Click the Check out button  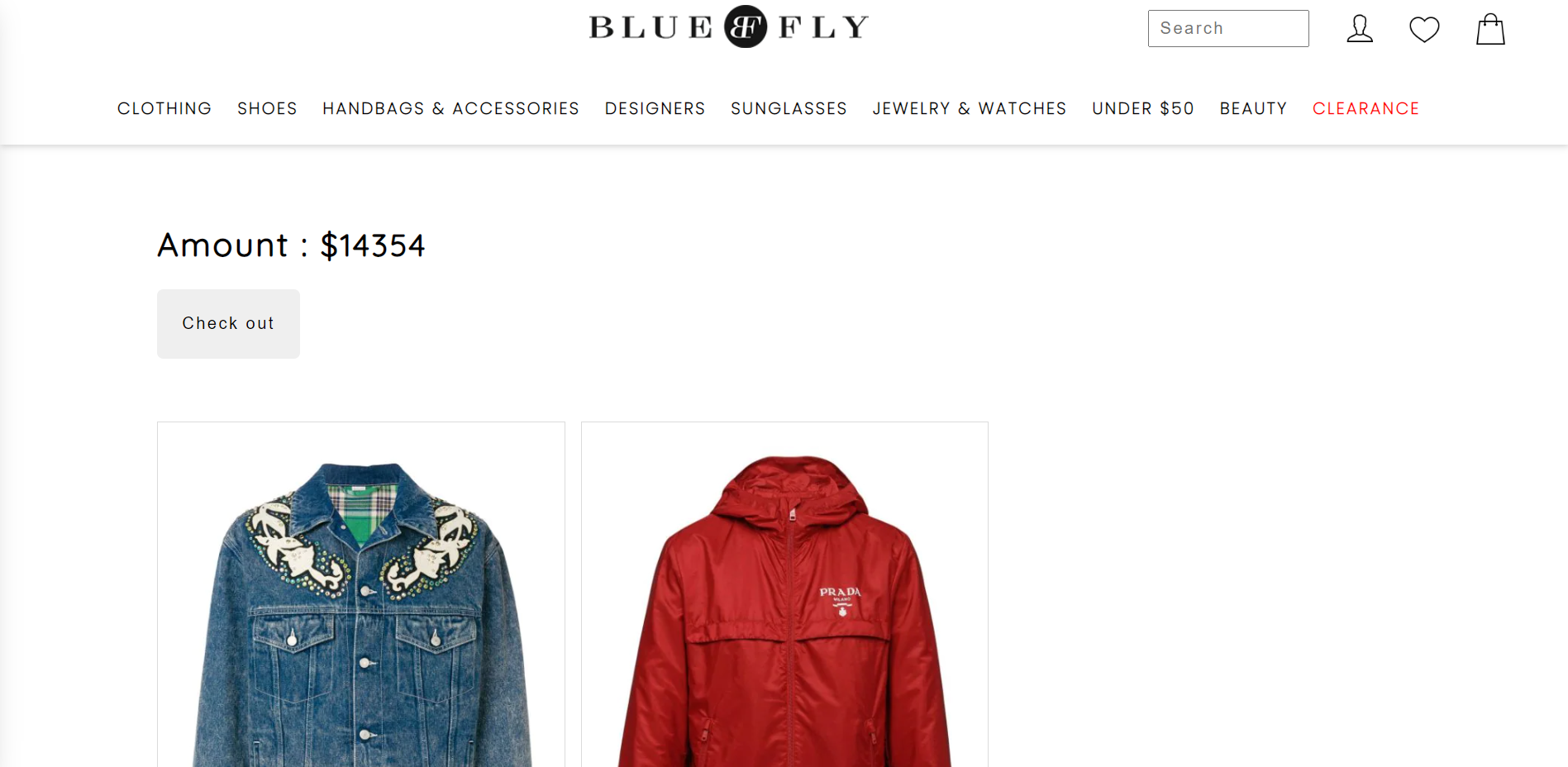[x=228, y=323]
